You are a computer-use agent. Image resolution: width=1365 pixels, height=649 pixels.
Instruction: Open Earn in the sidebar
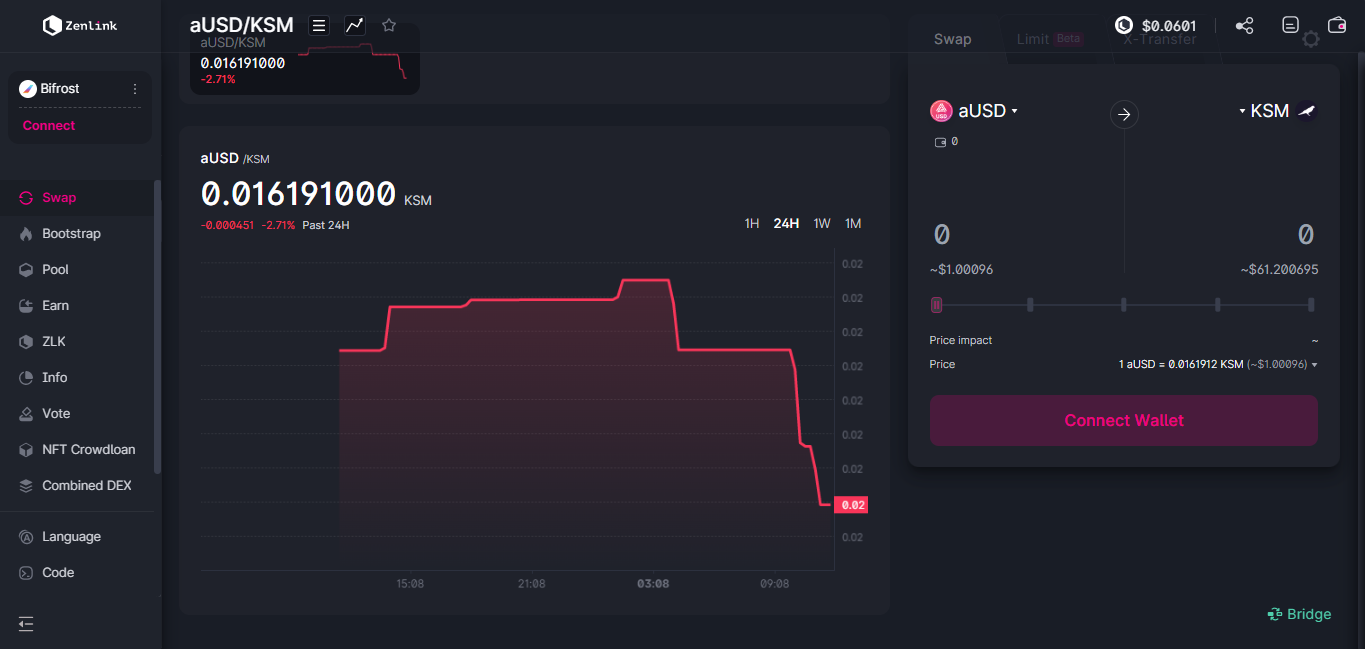pyautogui.click(x=78, y=305)
